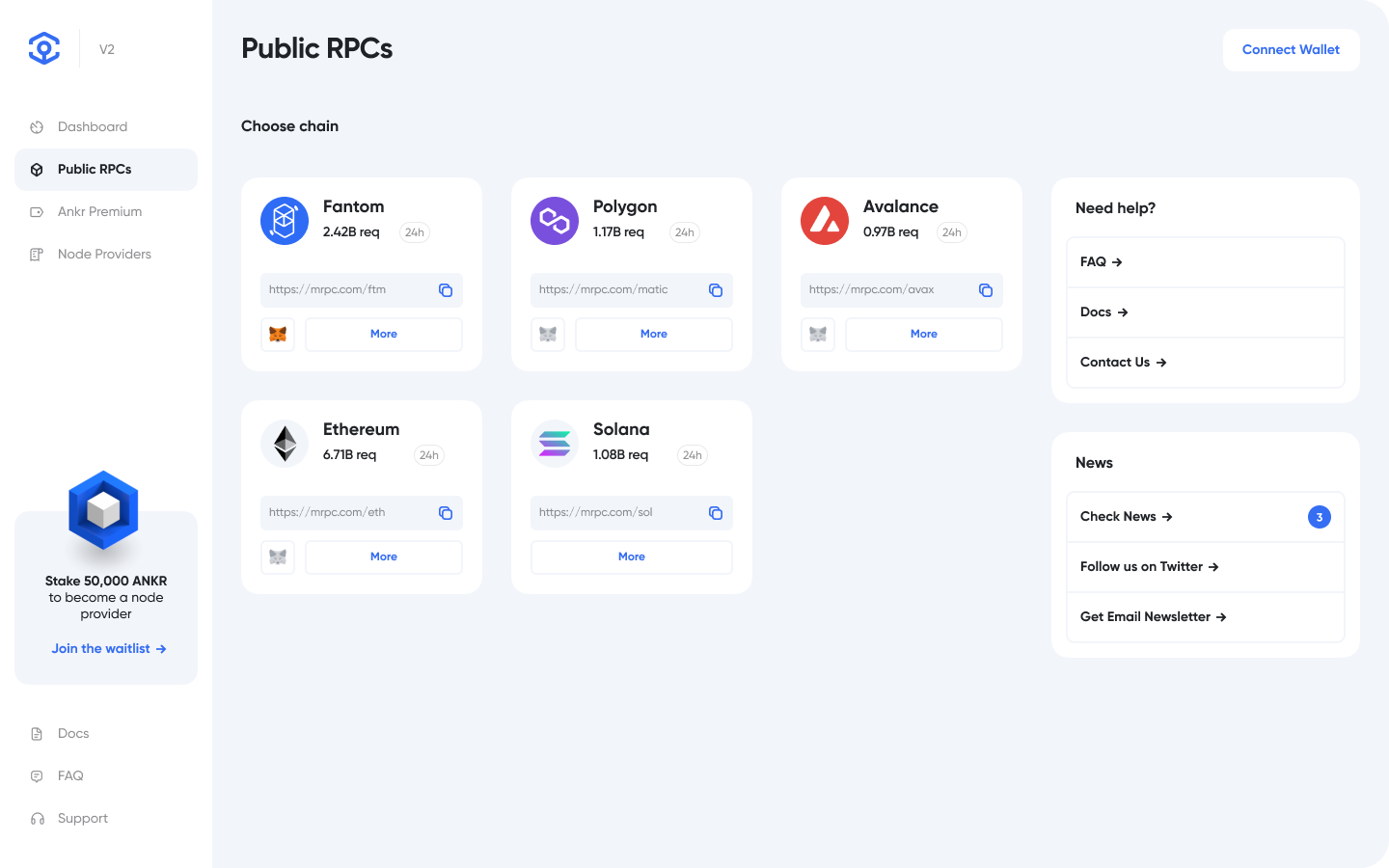Viewport: 1389px width, 868px height.
Task: Add Polygon to MetaMask via fox icon
Action: [548, 335]
